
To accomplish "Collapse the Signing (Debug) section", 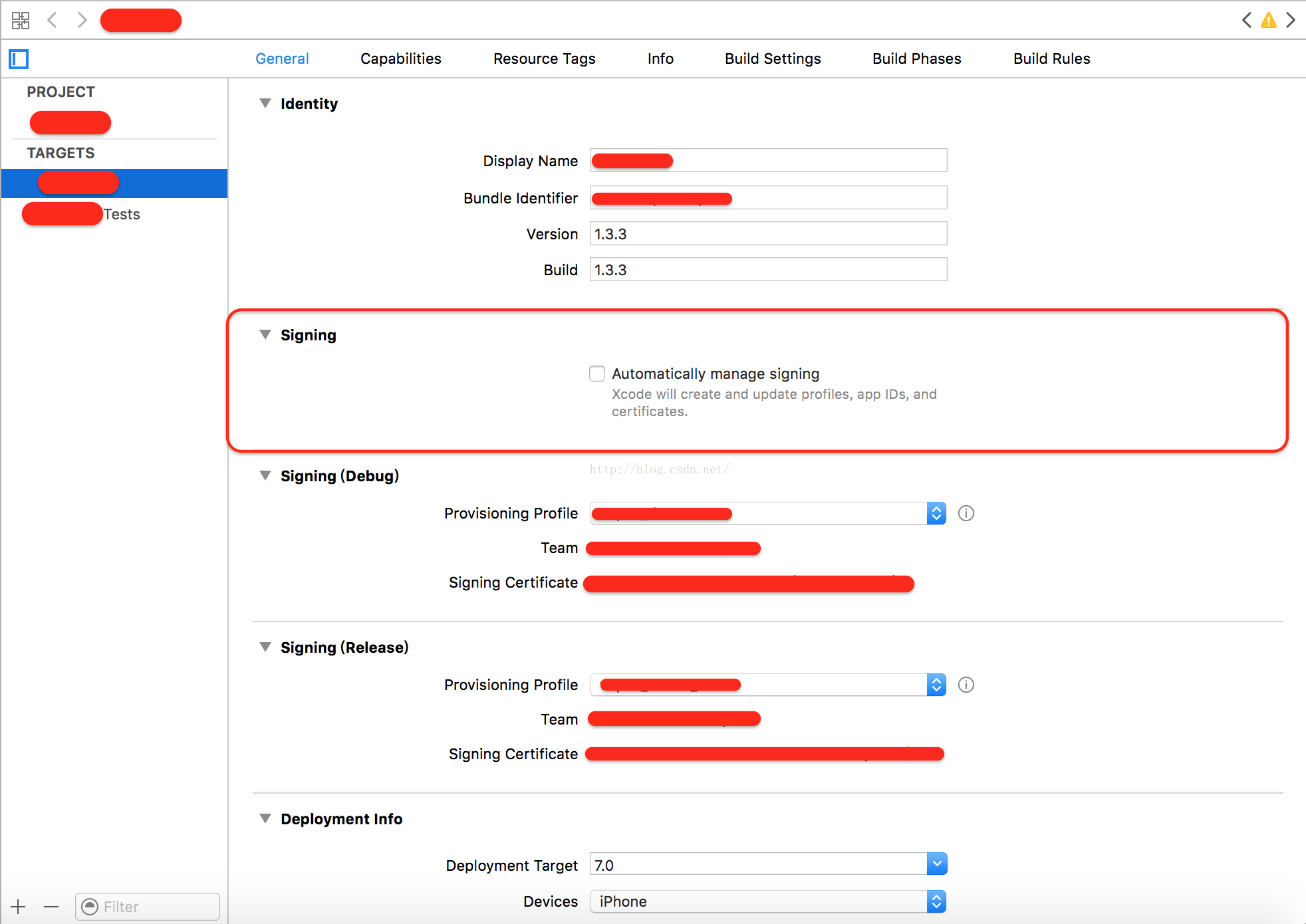I will point(265,476).
